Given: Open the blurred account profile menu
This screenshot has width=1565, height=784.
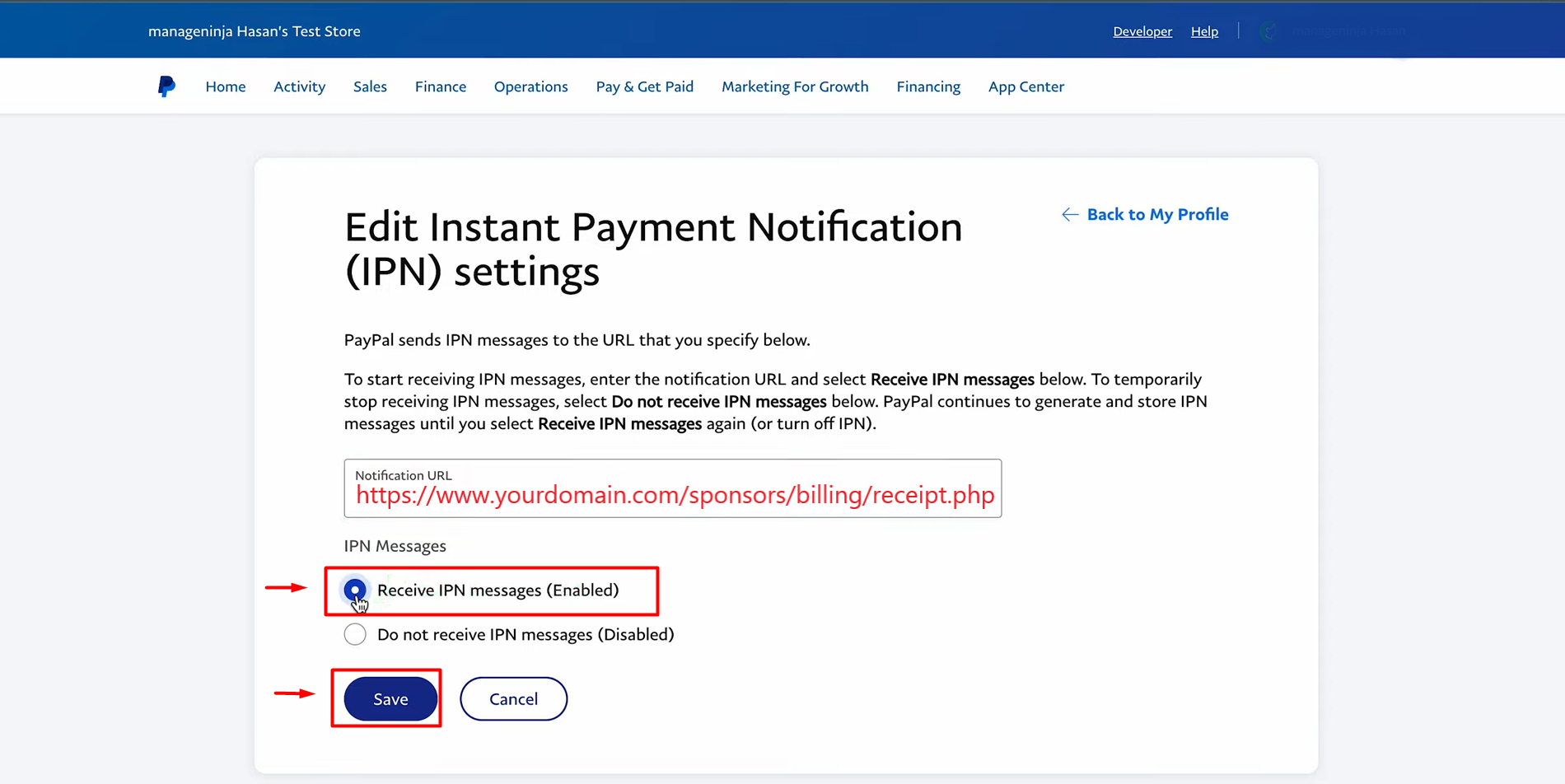Looking at the screenshot, I should tap(1334, 31).
